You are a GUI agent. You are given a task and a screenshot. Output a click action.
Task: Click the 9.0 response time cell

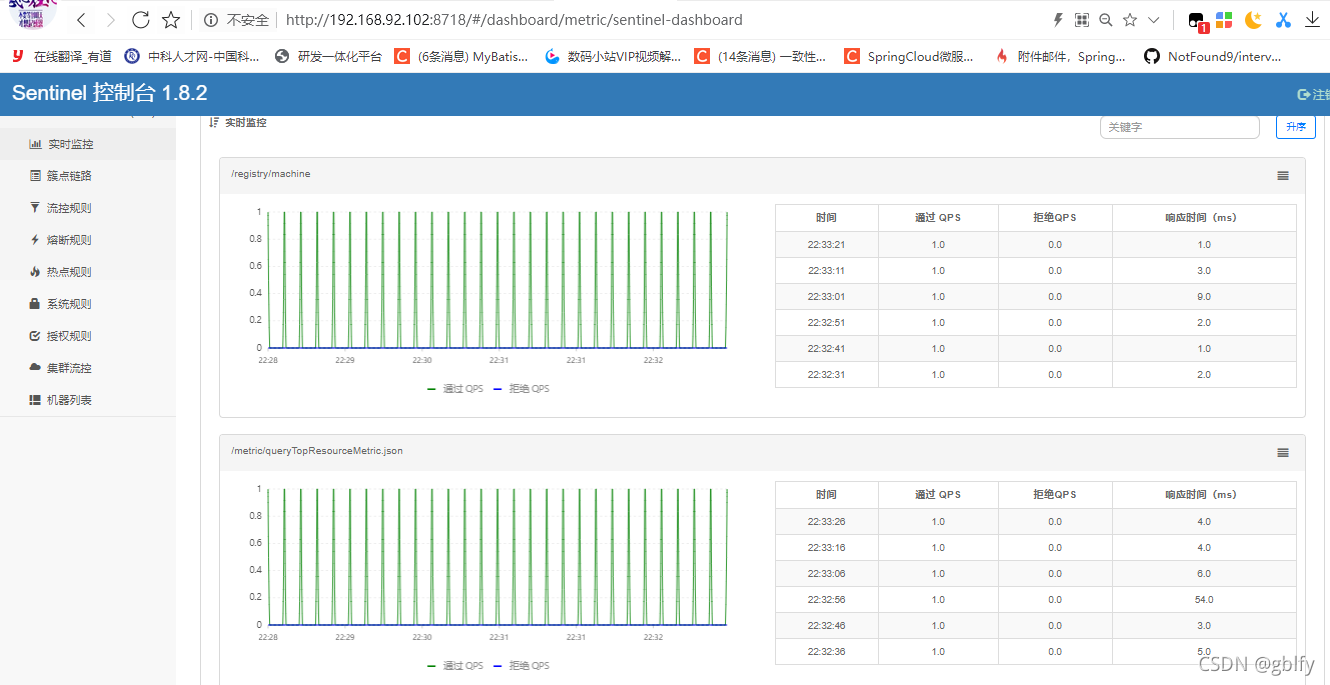(x=1204, y=297)
